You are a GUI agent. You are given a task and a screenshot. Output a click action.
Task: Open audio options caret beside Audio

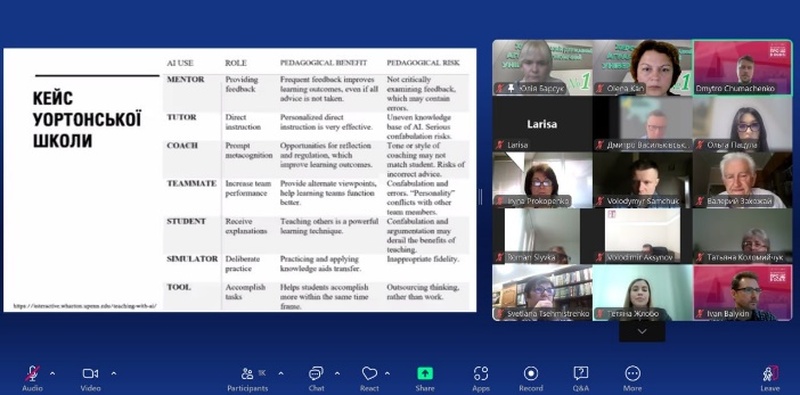(x=52, y=373)
